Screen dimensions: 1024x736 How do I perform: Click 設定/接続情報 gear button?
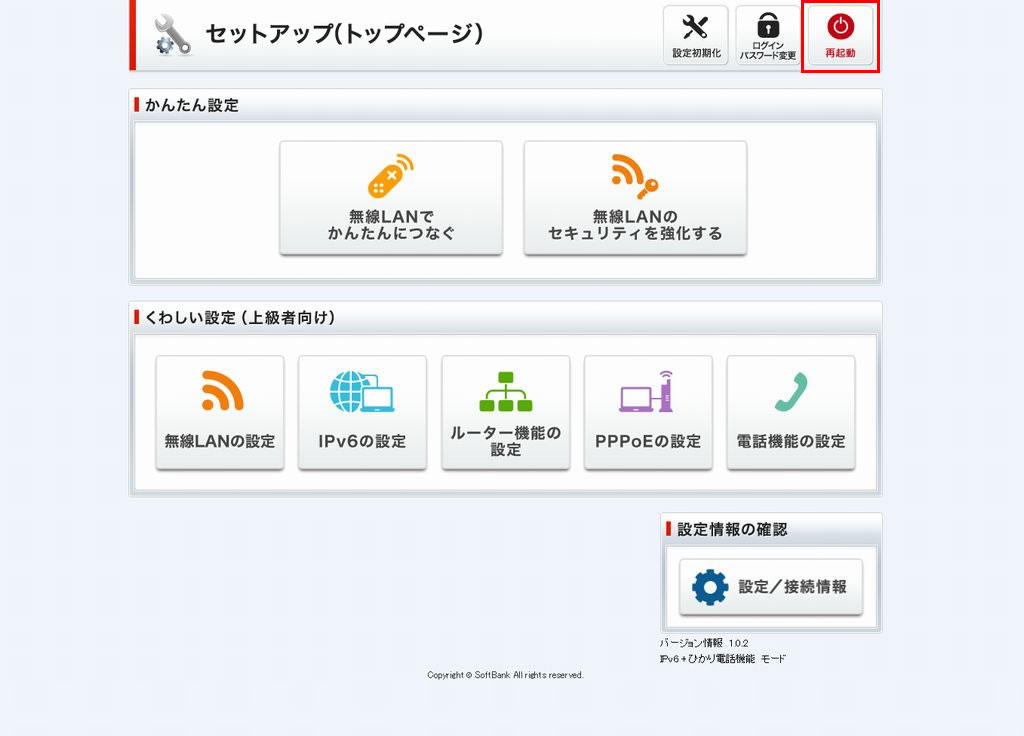pos(771,586)
